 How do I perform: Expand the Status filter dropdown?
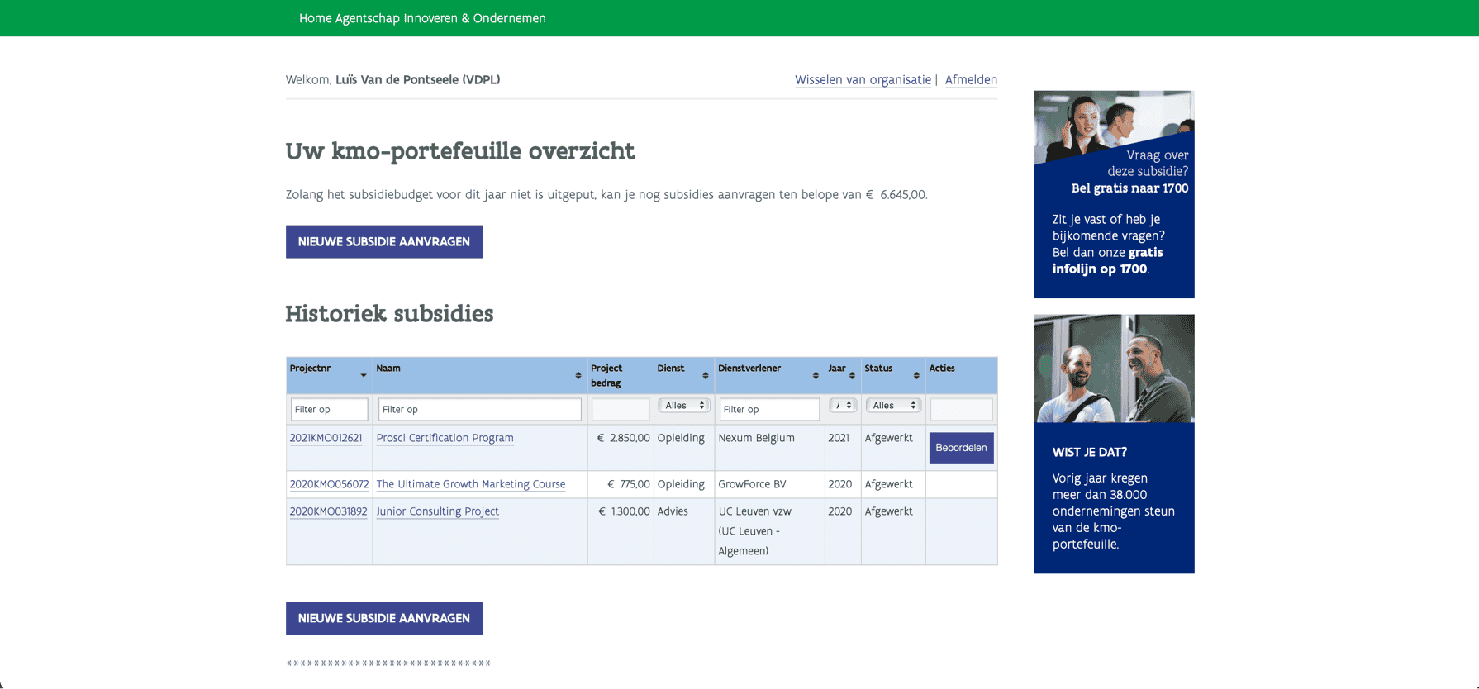[893, 405]
